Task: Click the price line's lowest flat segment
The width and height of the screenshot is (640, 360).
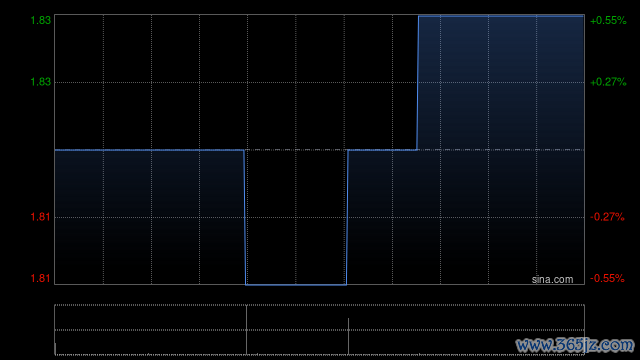Action: point(296,284)
